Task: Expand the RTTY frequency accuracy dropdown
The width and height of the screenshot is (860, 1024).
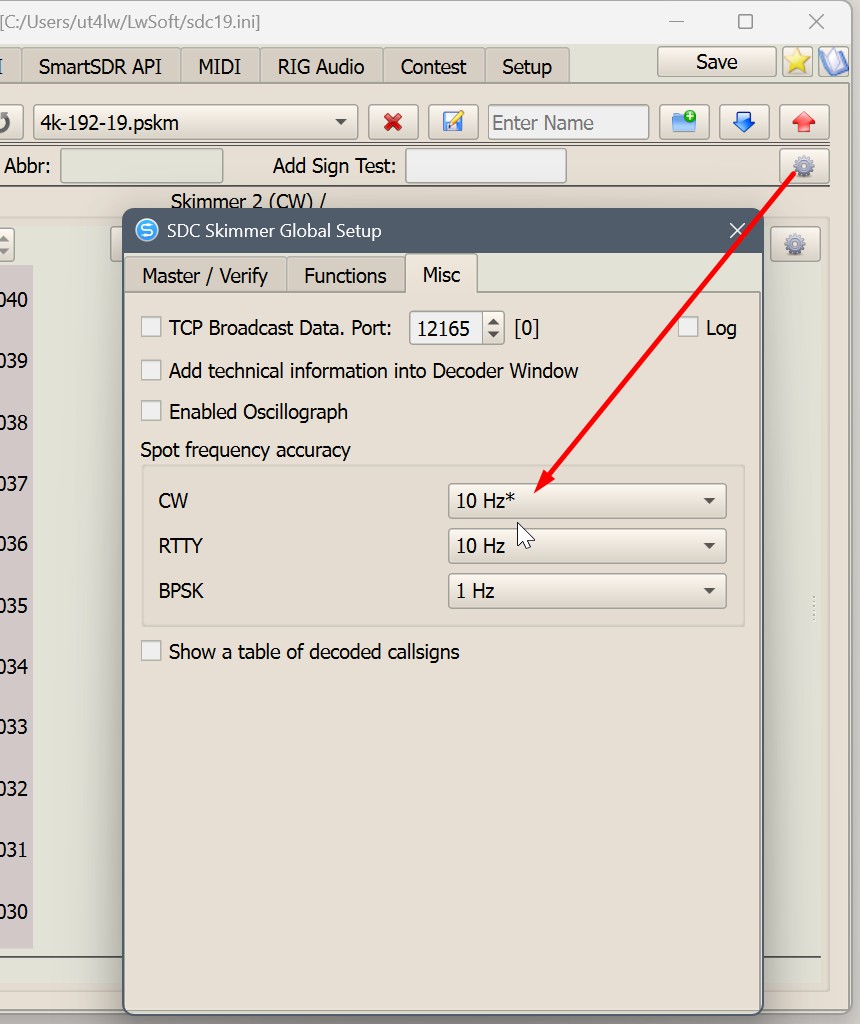Action: (586, 546)
